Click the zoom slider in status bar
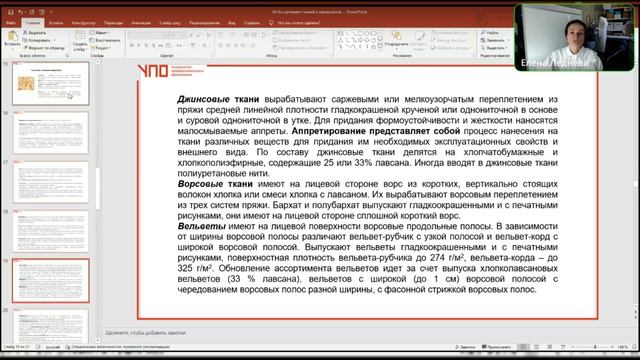Image resolution: width=640 pixels, height=360 pixels. [593, 347]
